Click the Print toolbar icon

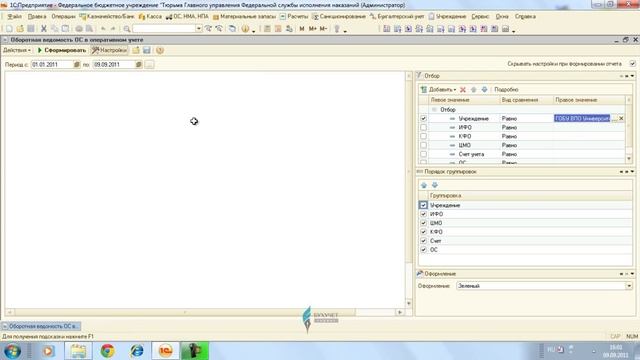79,29
